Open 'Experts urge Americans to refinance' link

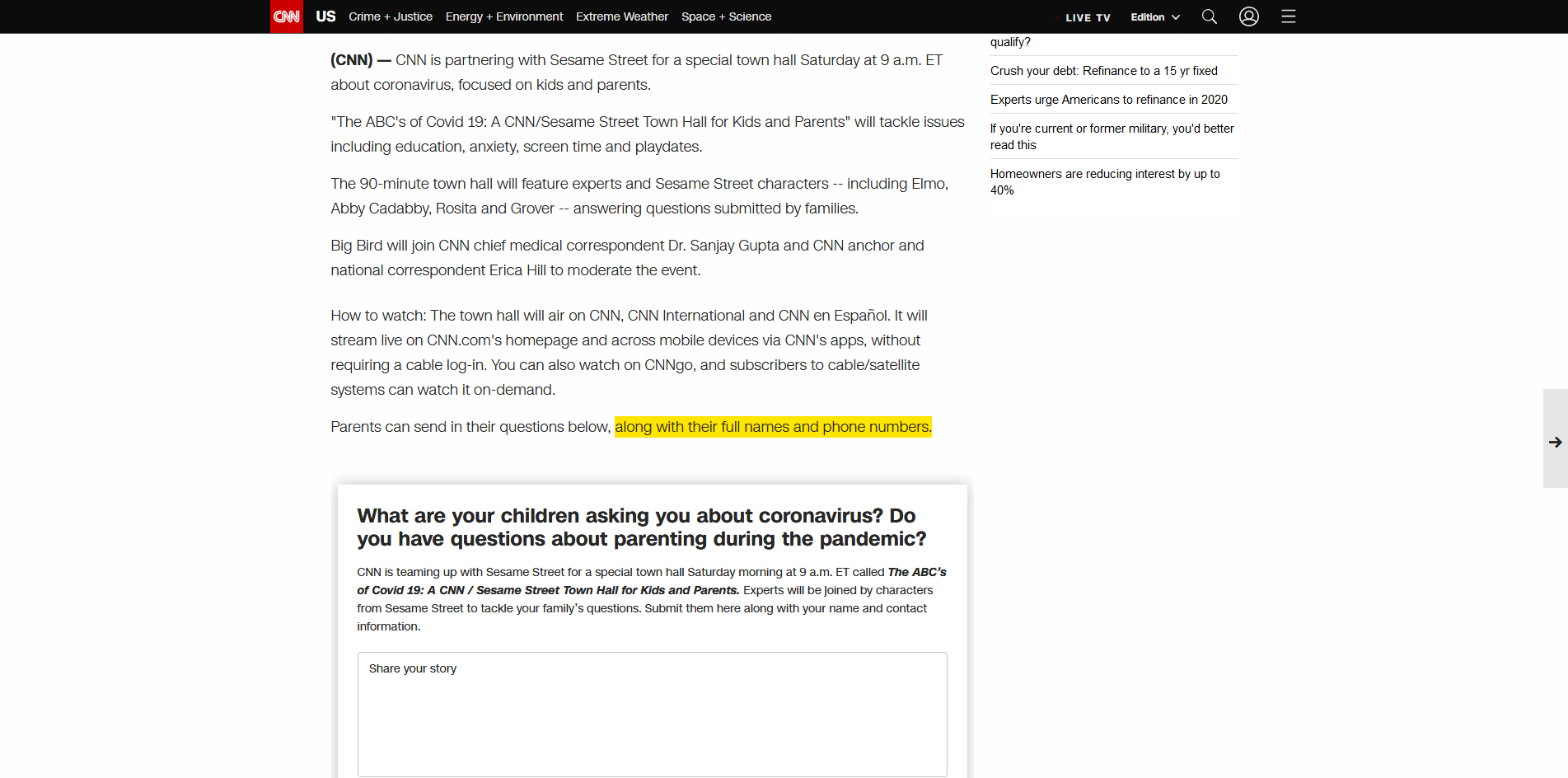[x=1109, y=100]
